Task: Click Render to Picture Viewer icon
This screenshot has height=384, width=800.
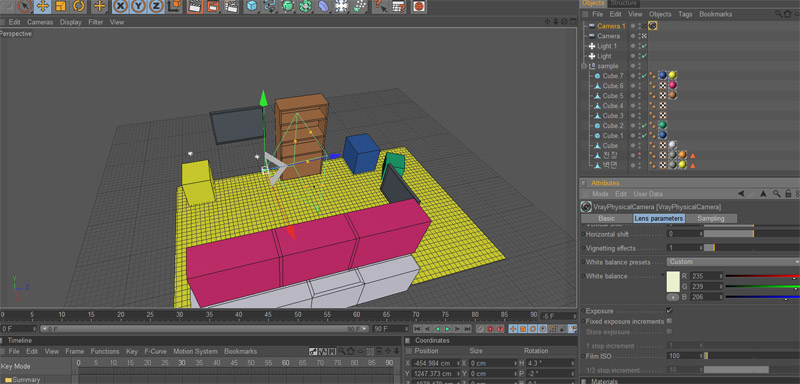Action: pyautogui.click(x=213, y=6)
